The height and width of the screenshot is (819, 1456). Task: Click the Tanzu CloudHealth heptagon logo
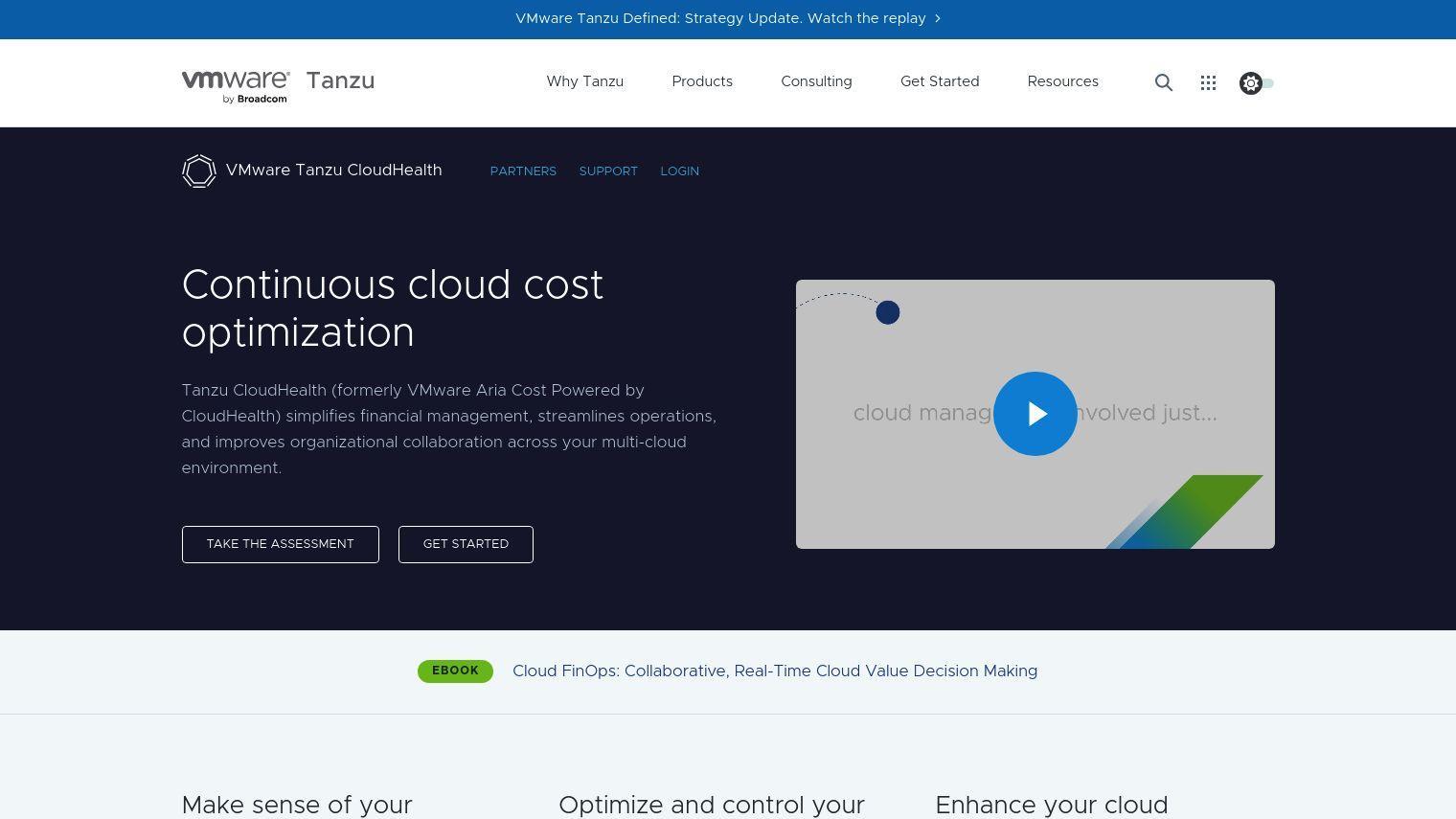[x=199, y=171]
